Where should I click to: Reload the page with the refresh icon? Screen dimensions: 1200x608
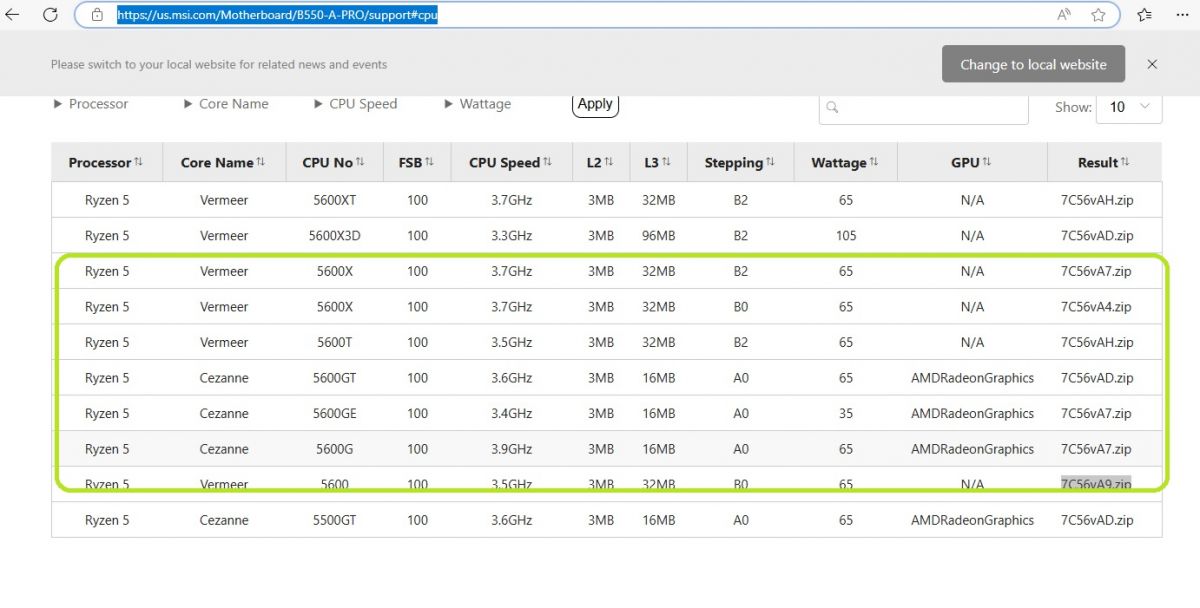coord(50,15)
